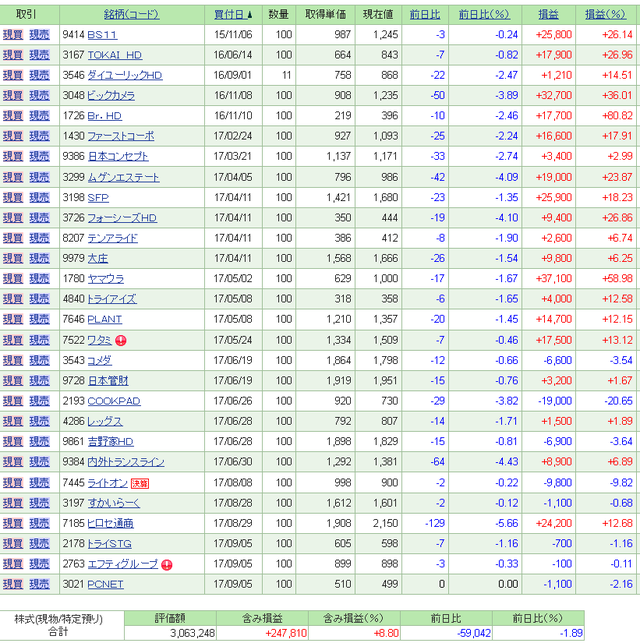The height and width of the screenshot is (643, 640).
Task: Open the ファーストコーポ stock link
Action: (x=121, y=136)
